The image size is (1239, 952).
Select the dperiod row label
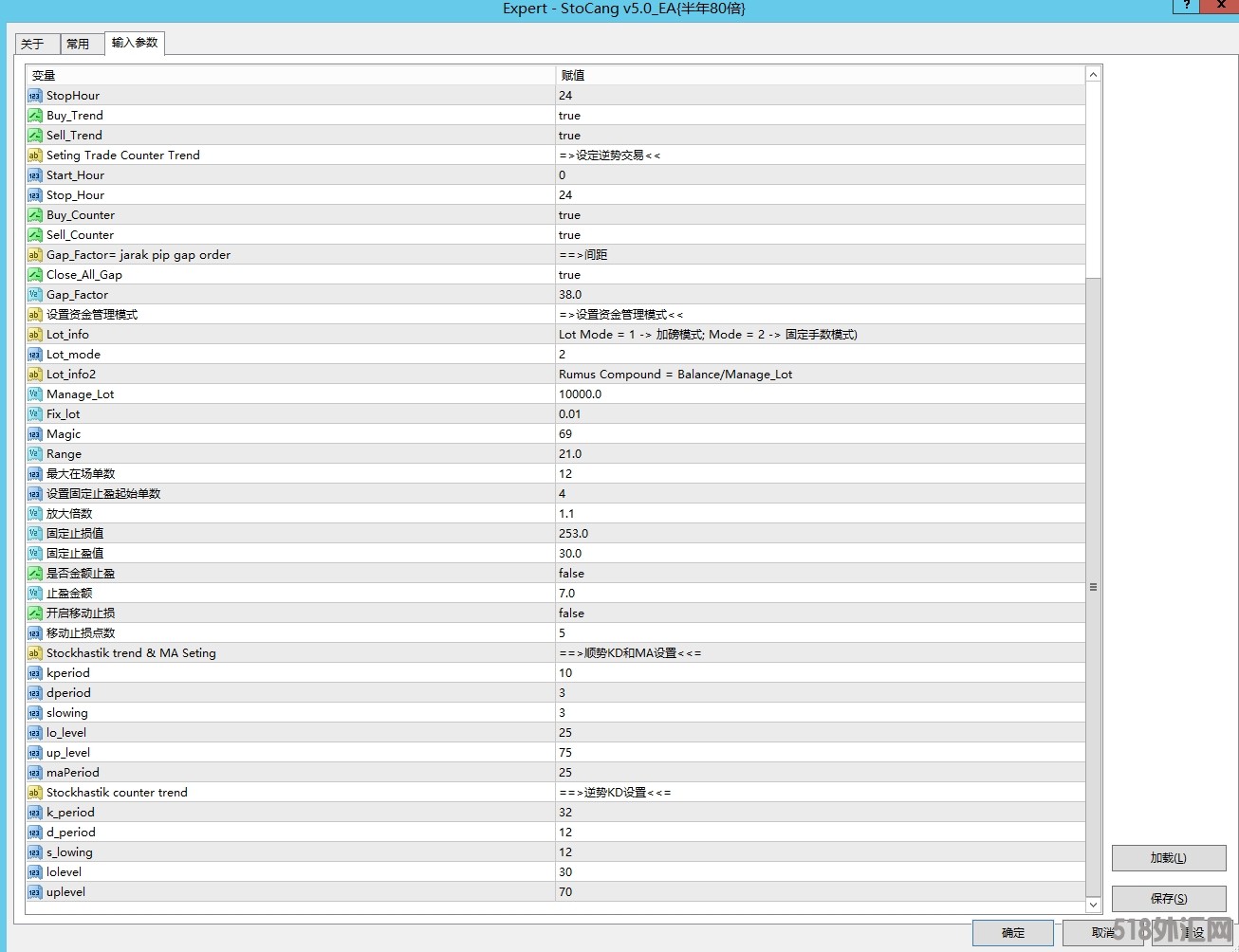(x=68, y=693)
